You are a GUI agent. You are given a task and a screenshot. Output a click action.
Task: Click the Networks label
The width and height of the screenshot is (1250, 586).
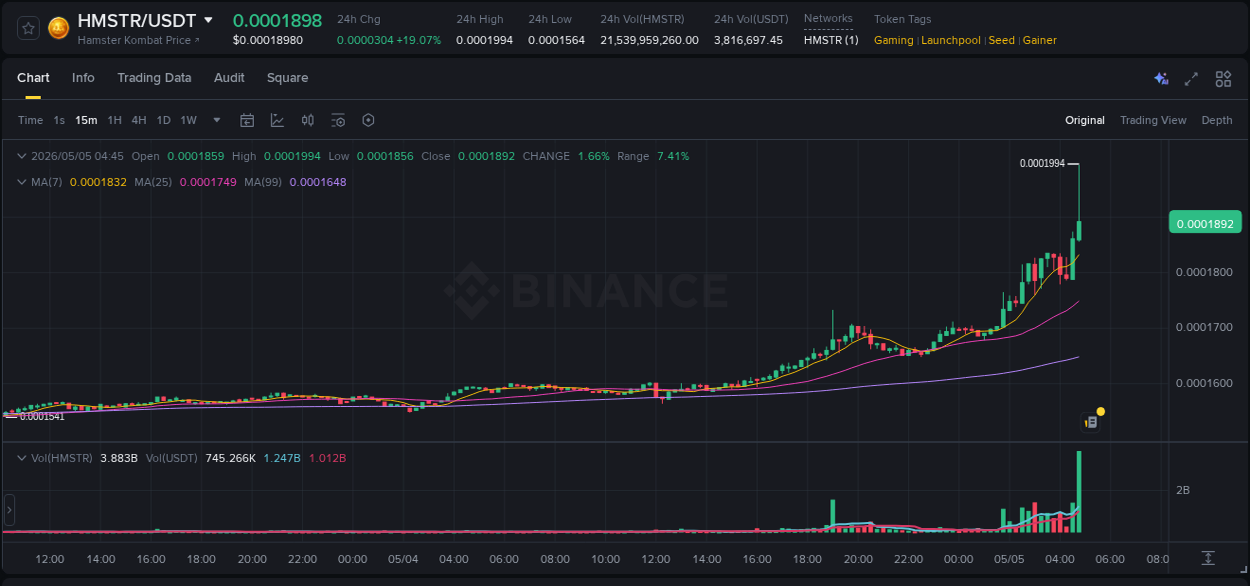828,19
